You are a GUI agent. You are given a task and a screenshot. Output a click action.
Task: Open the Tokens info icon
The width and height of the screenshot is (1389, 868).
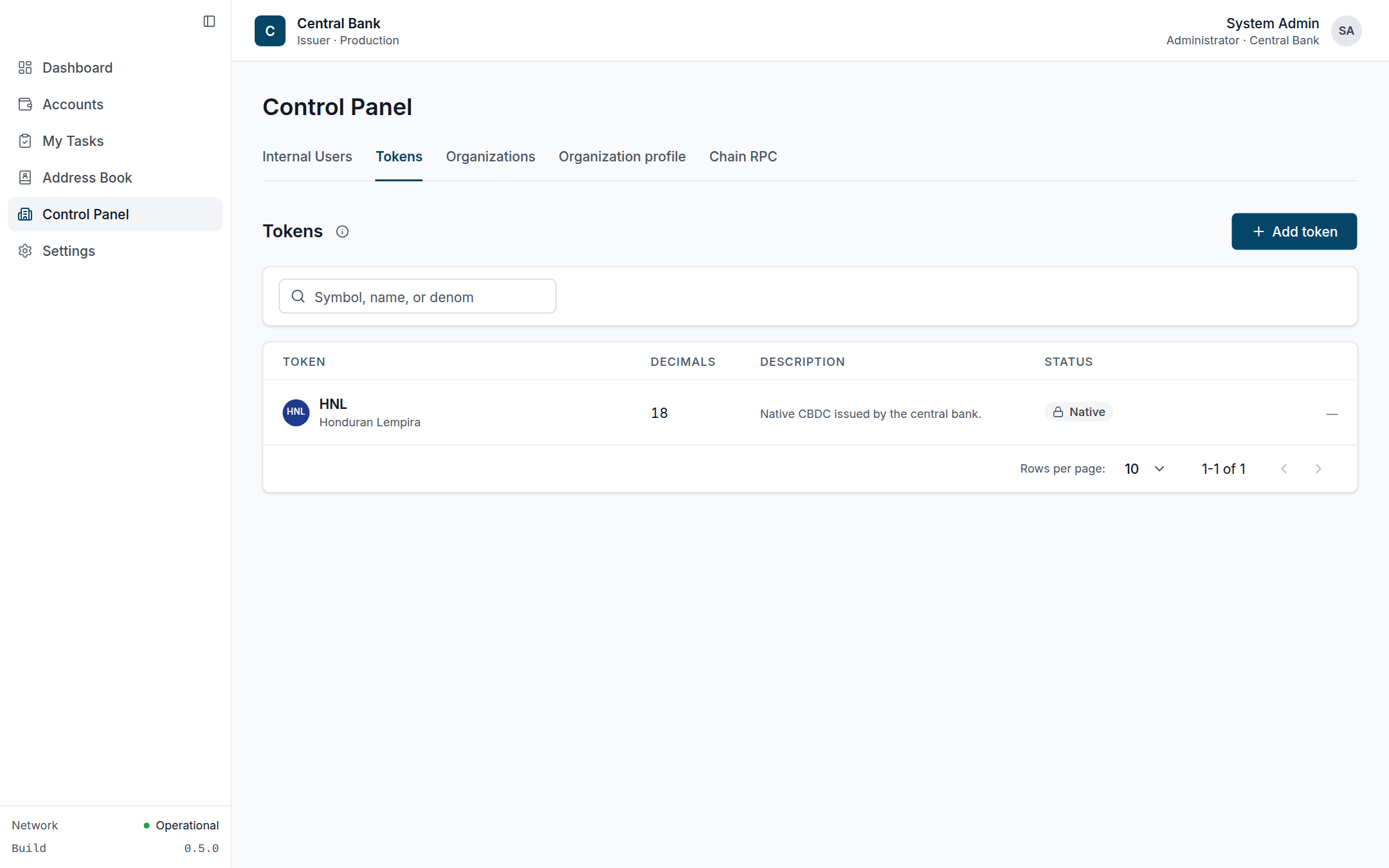tap(342, 231)
